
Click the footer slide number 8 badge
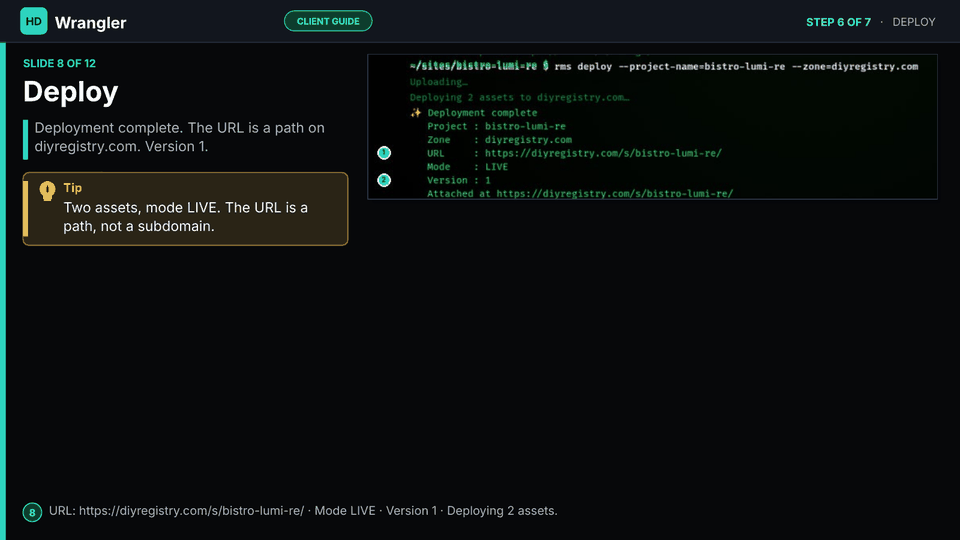pyautogui.click(x=32, y=512)
